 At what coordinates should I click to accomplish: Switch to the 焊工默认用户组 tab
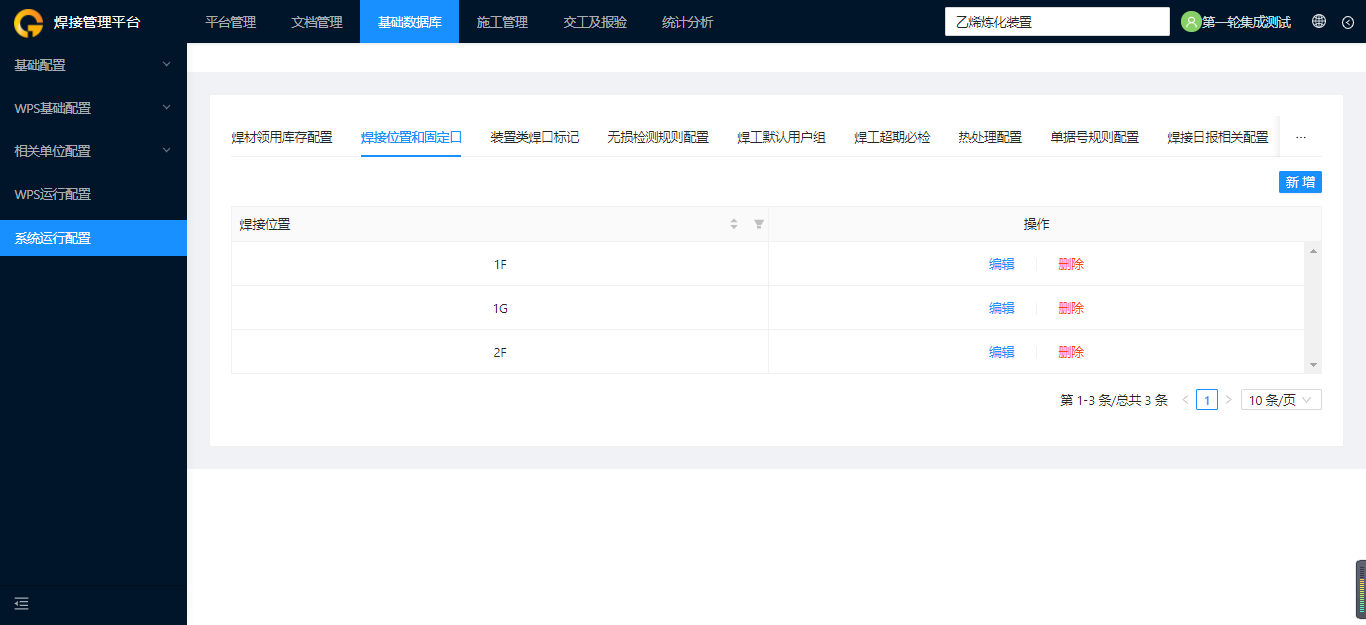(x=781, y=137)
